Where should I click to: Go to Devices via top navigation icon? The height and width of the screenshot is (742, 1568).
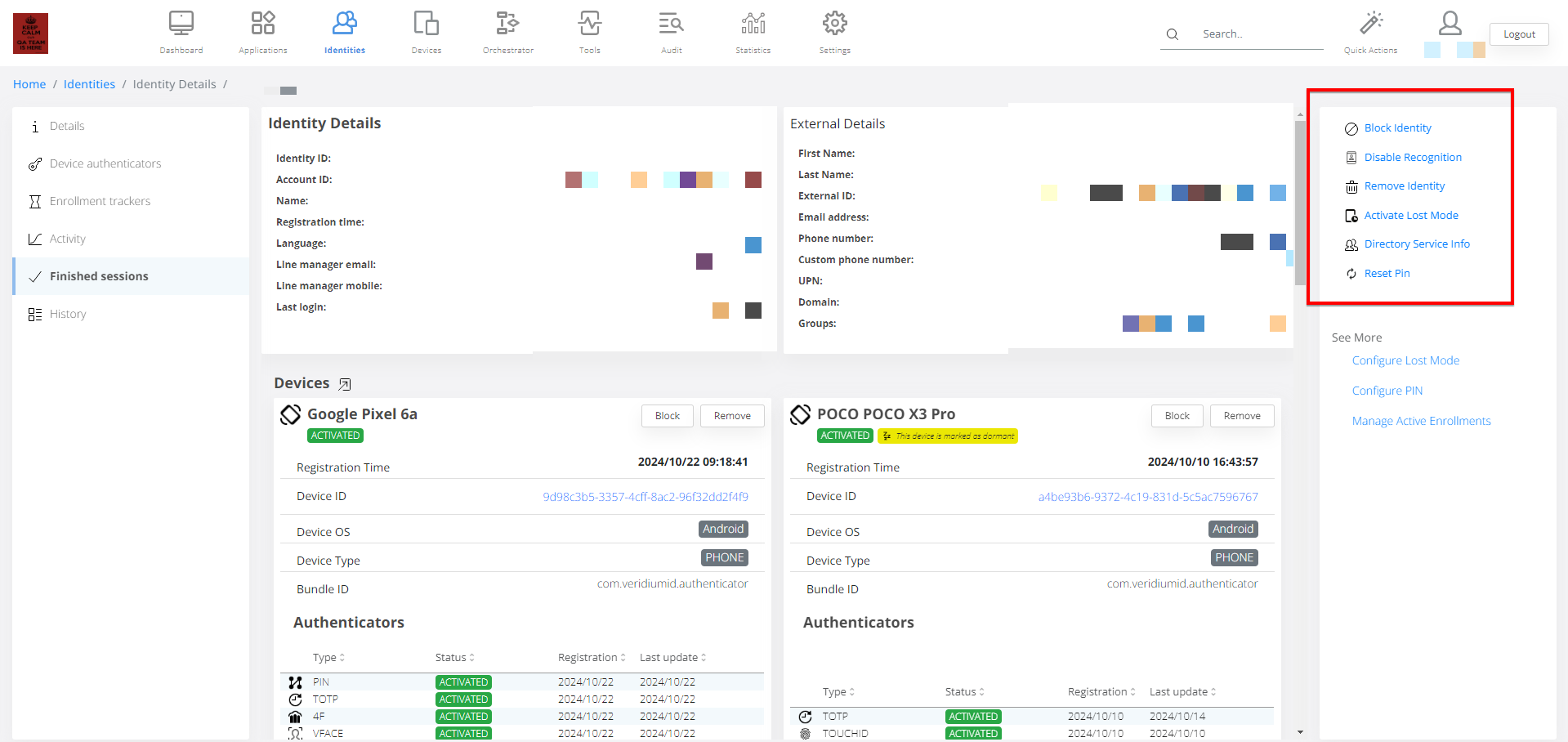pos(426,24)
